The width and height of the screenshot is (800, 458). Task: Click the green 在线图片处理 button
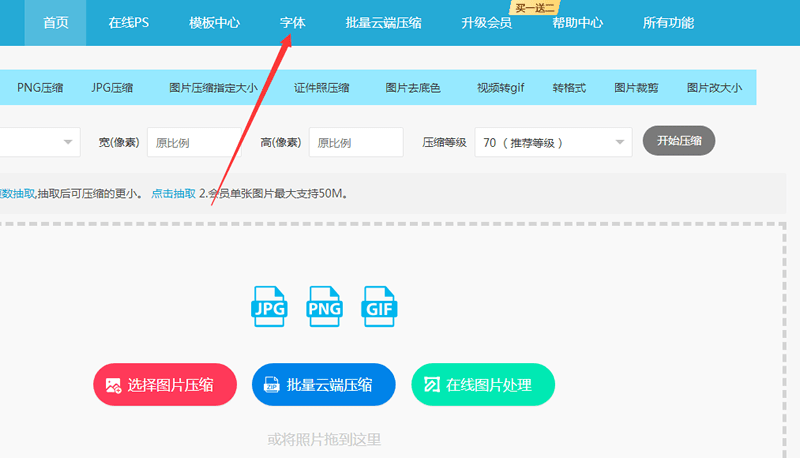(483, 385)
